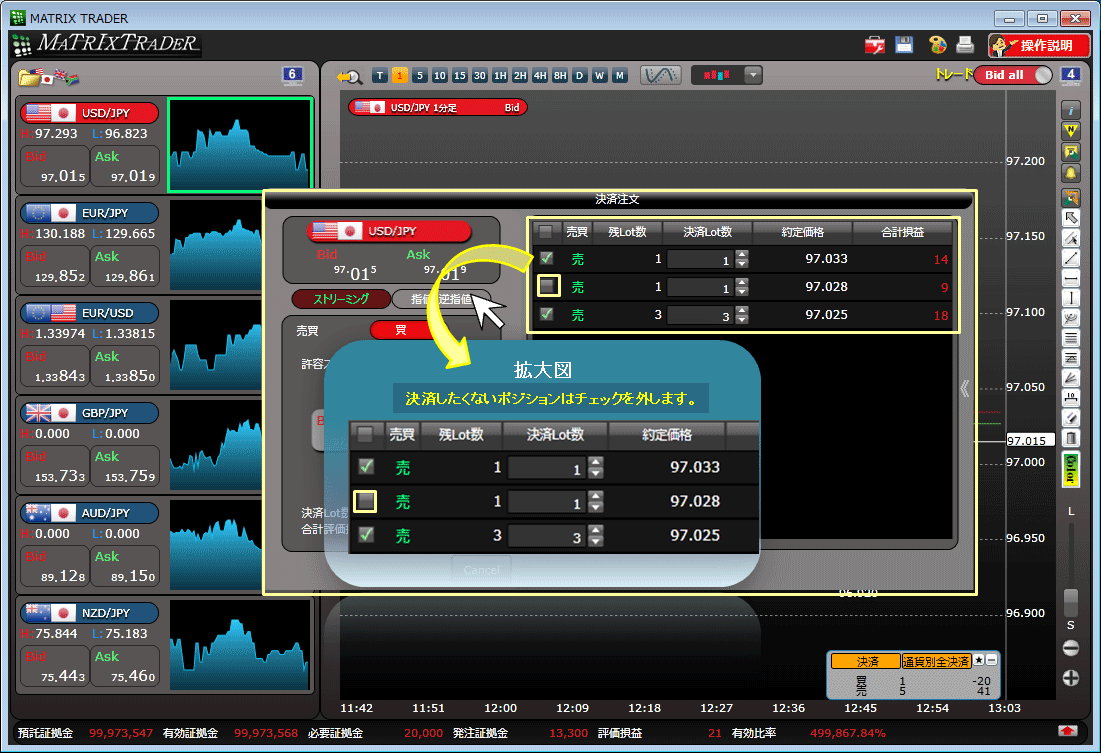Viewport: 1101px width, 753px height.
Task: Click the red icon in status bar corner
Action: coord(1067,731)
